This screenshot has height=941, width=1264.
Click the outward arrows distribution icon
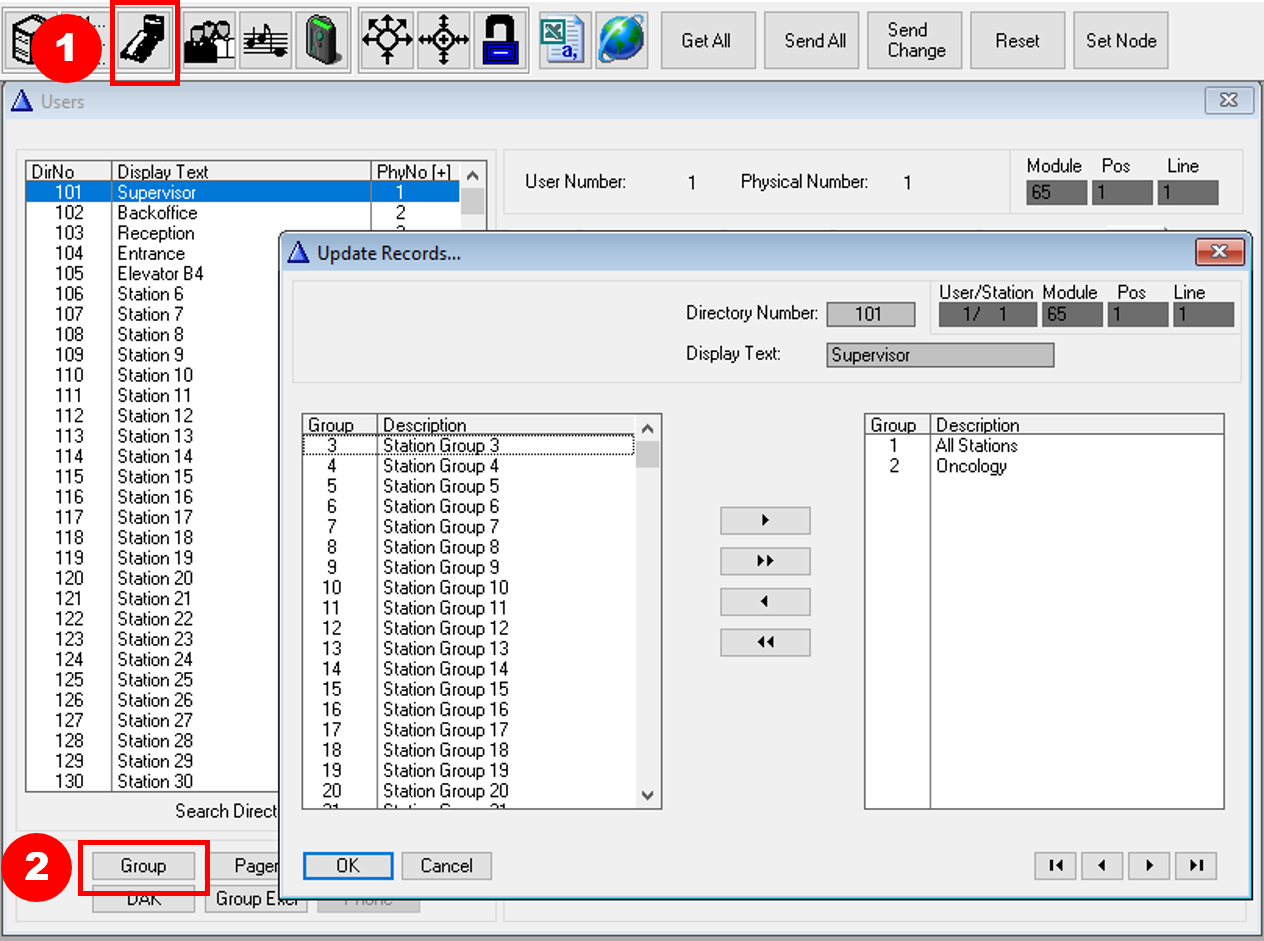(x=385, y=42)
